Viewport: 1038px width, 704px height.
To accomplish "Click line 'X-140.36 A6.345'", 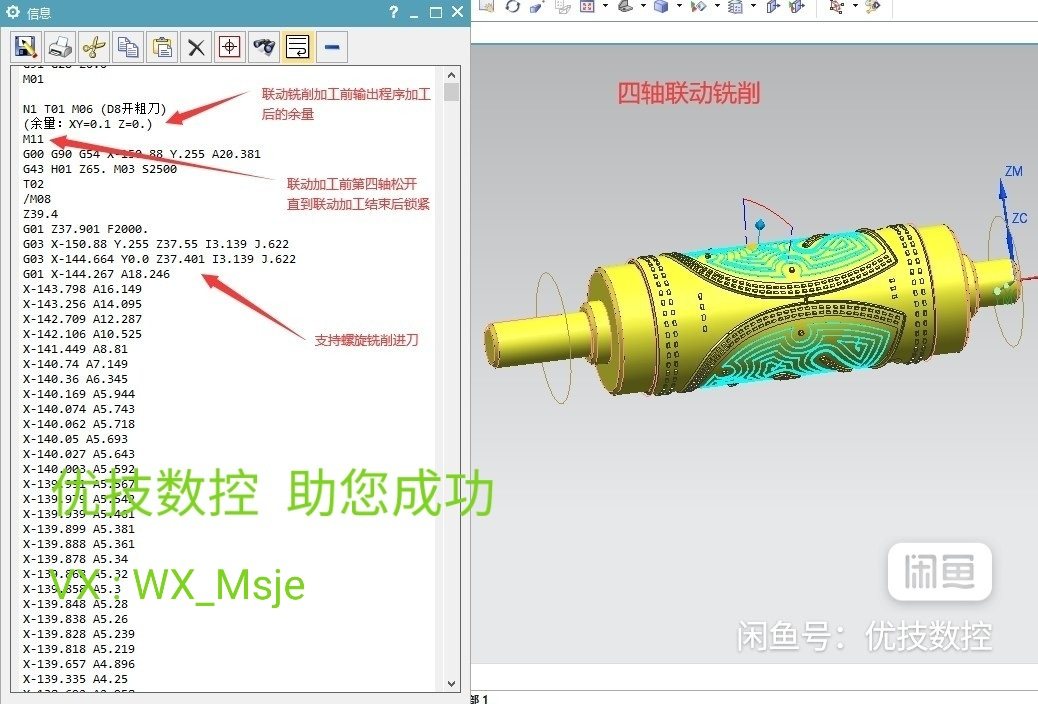I will pos(75,379).
